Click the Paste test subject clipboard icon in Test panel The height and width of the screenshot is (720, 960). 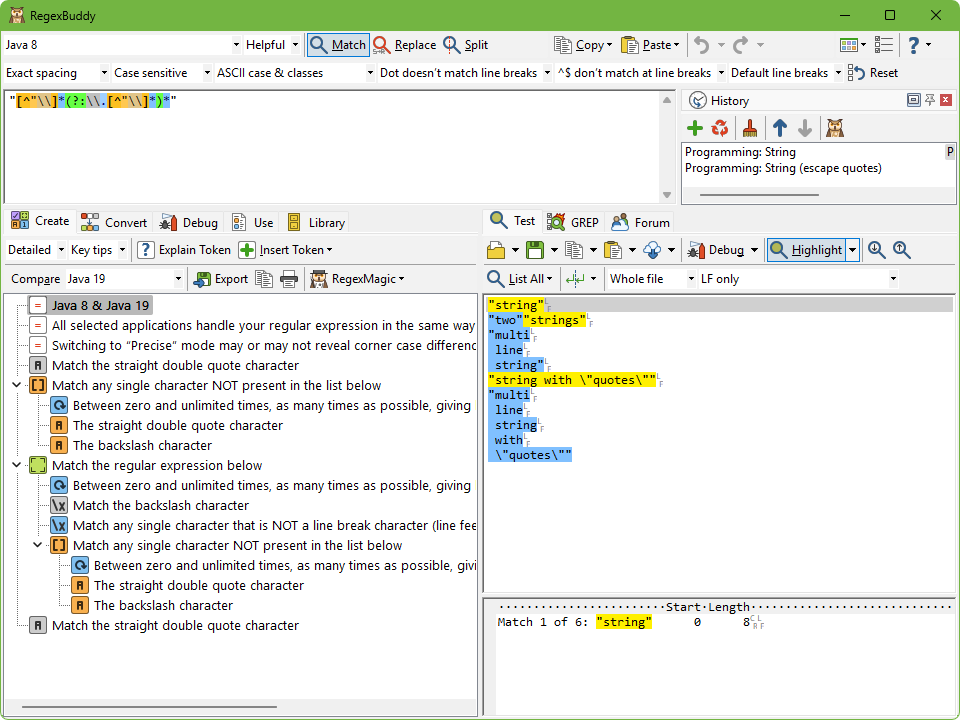tap(612, 250)
